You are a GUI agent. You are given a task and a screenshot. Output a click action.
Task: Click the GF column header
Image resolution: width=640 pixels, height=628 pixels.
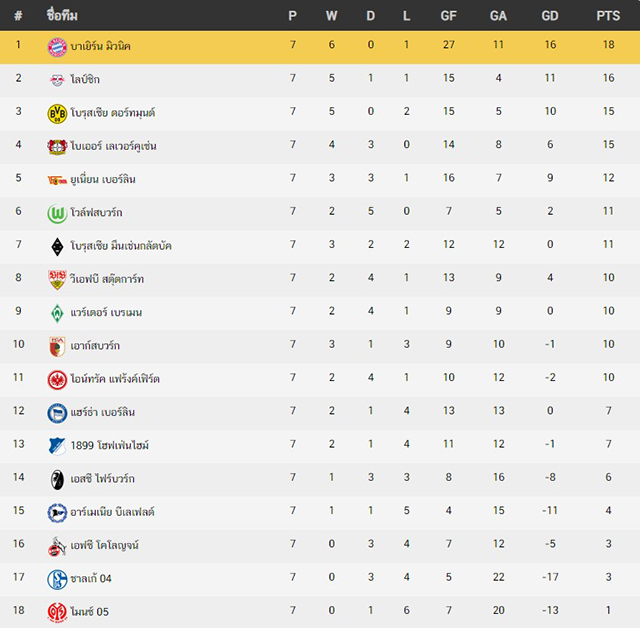(x=448, y=16)
